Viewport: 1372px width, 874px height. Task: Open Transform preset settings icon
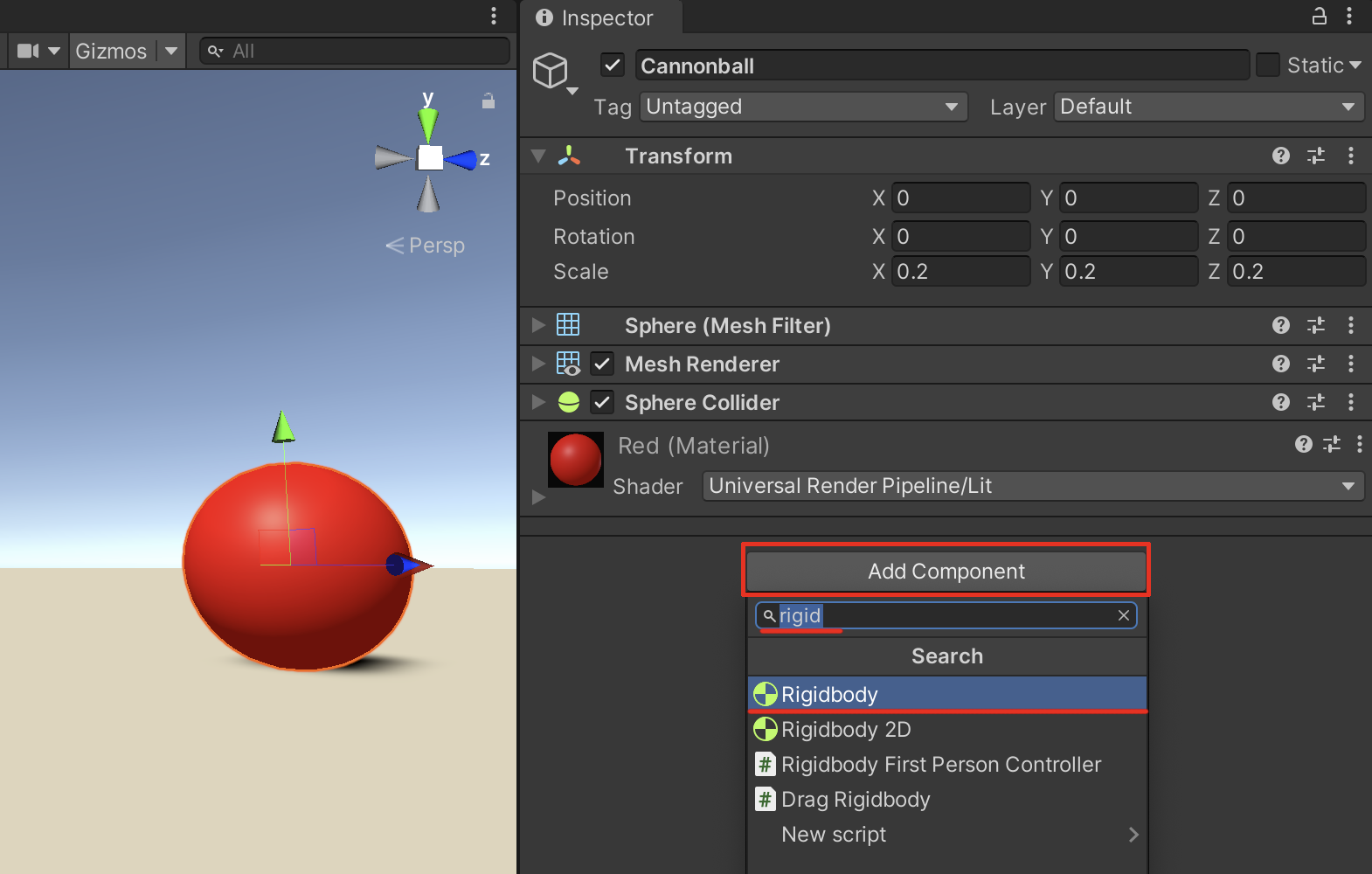pos(1315,156)
